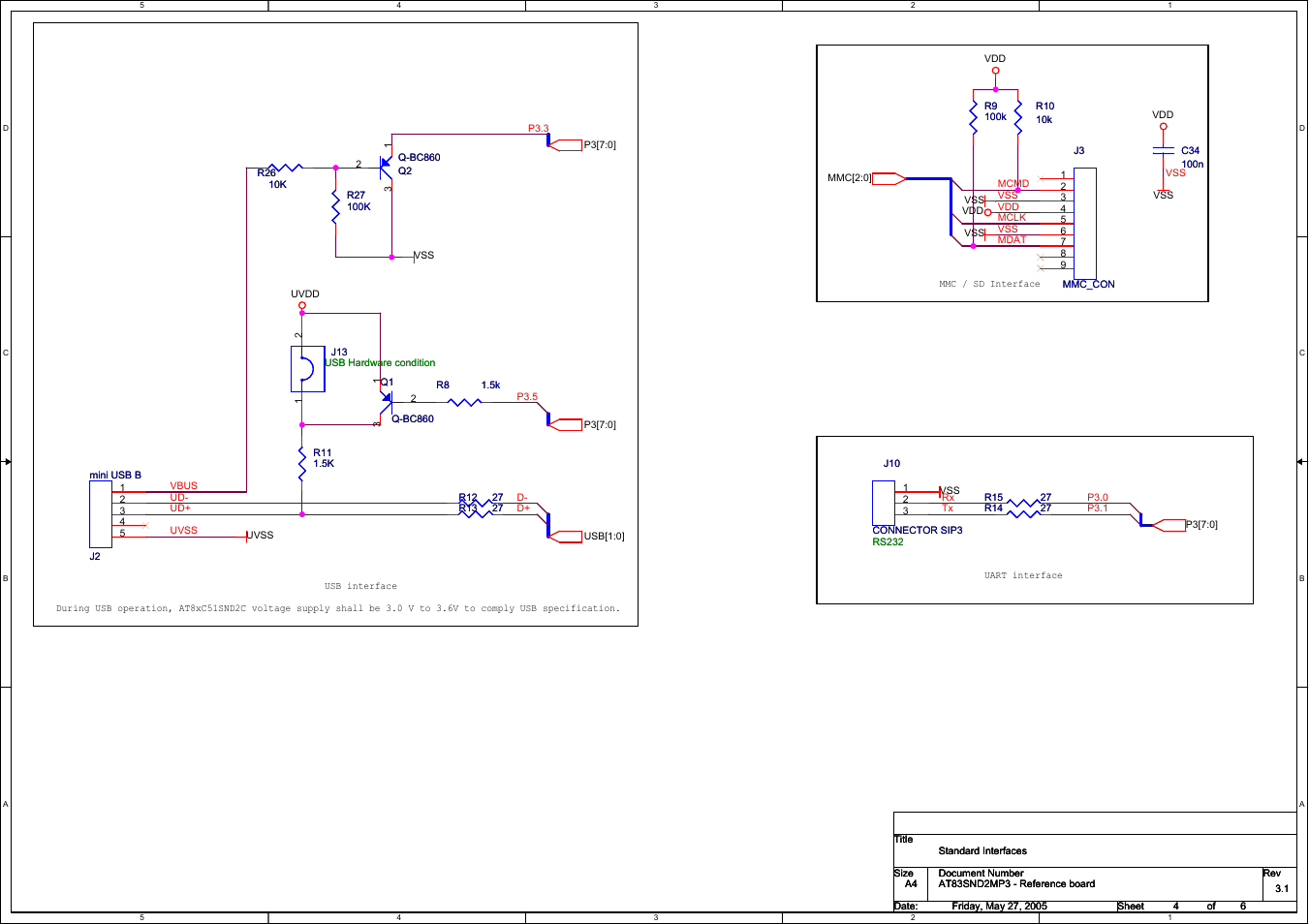Click the 'P3.1' net label

coord(1098,508)
